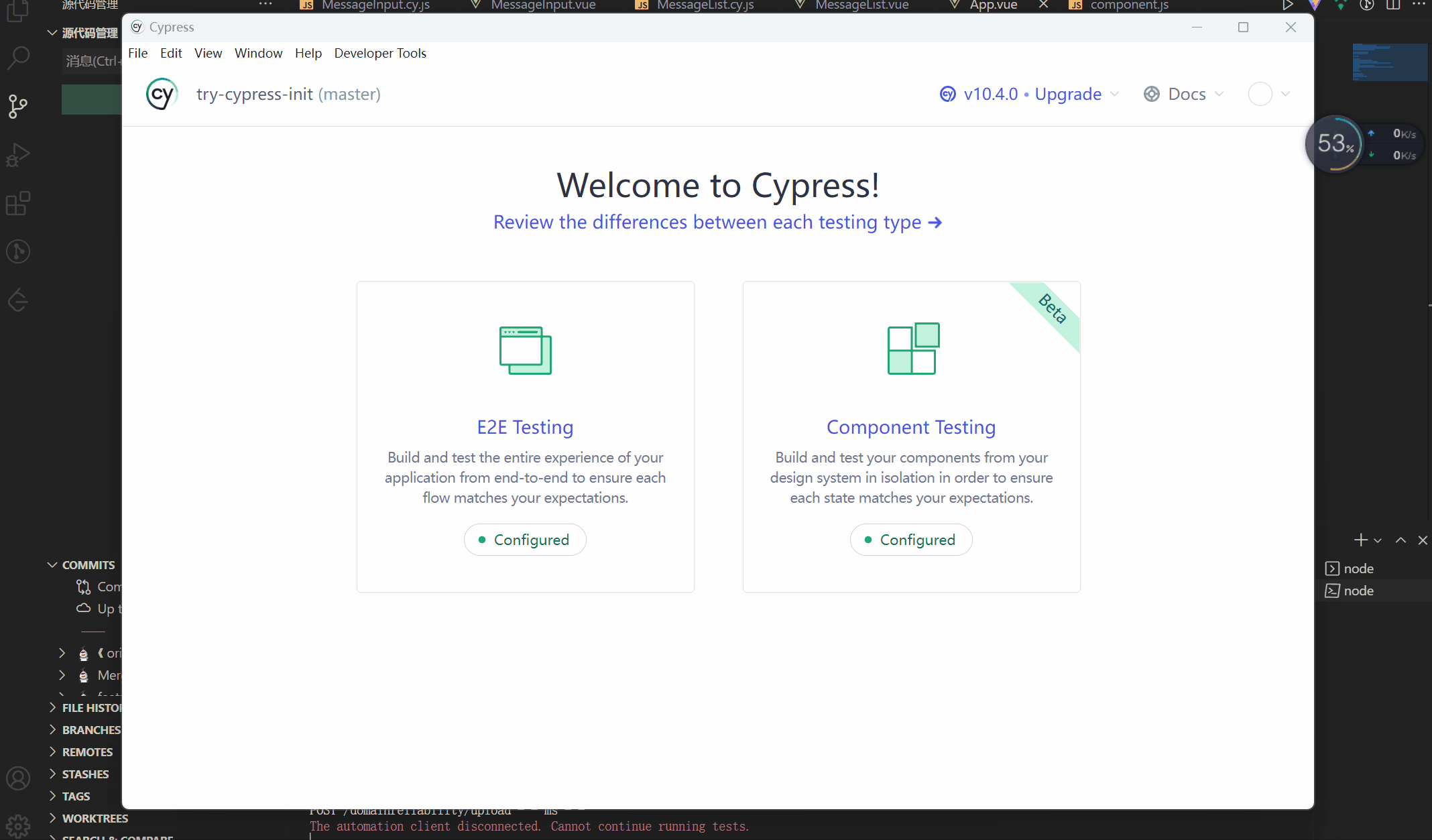Viewport: 1432px width, 840px height.
Task: Open VS Code Search icon
Action: click(18, 58)
